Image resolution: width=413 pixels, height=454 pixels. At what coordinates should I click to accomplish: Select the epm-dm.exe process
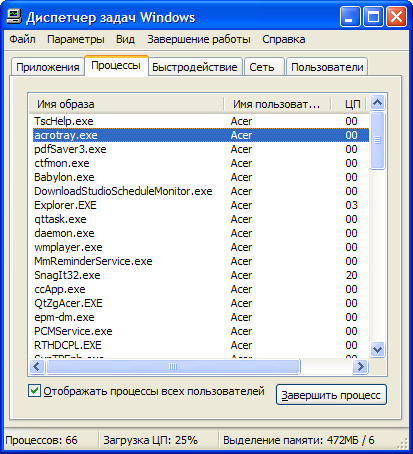point(201,317)
